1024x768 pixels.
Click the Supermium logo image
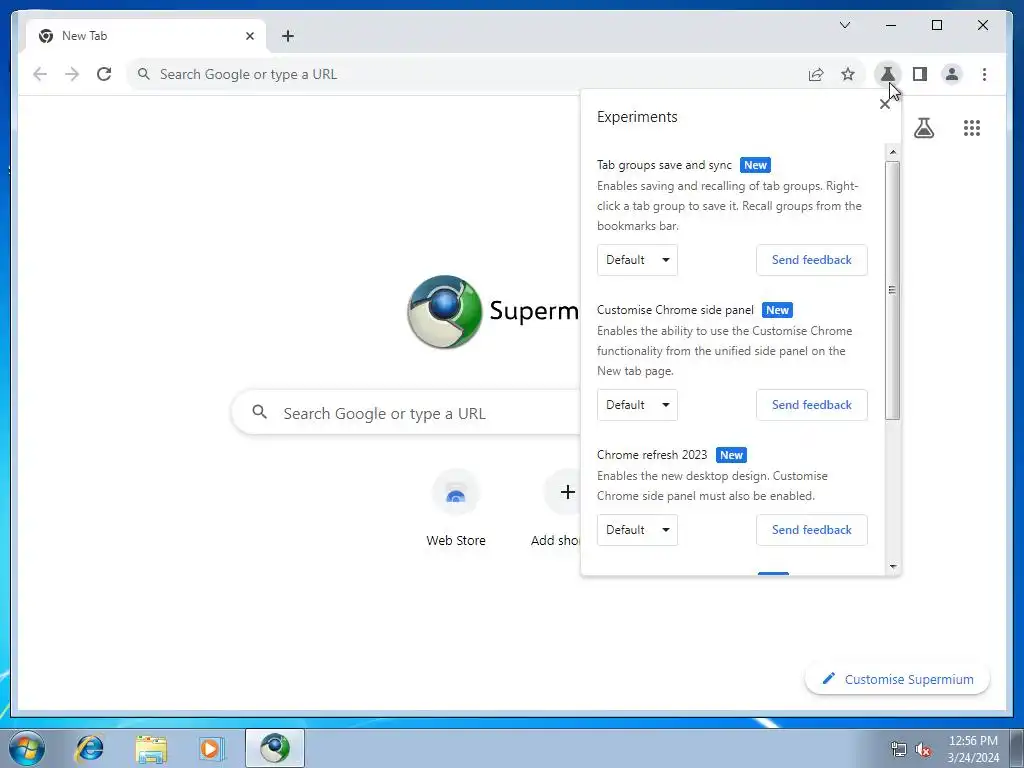click(445, 312)
